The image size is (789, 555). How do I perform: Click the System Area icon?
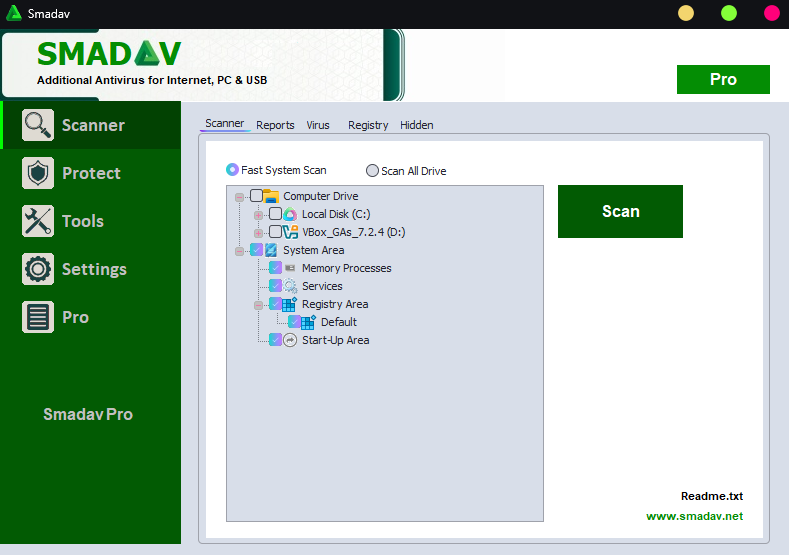271,250
